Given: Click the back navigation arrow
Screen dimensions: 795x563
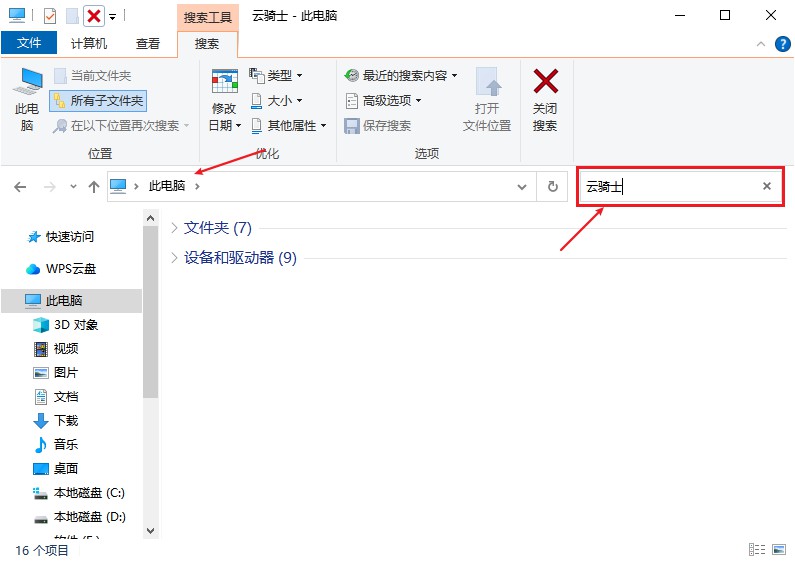Looking at the screenshot, I should click(20, 187).
